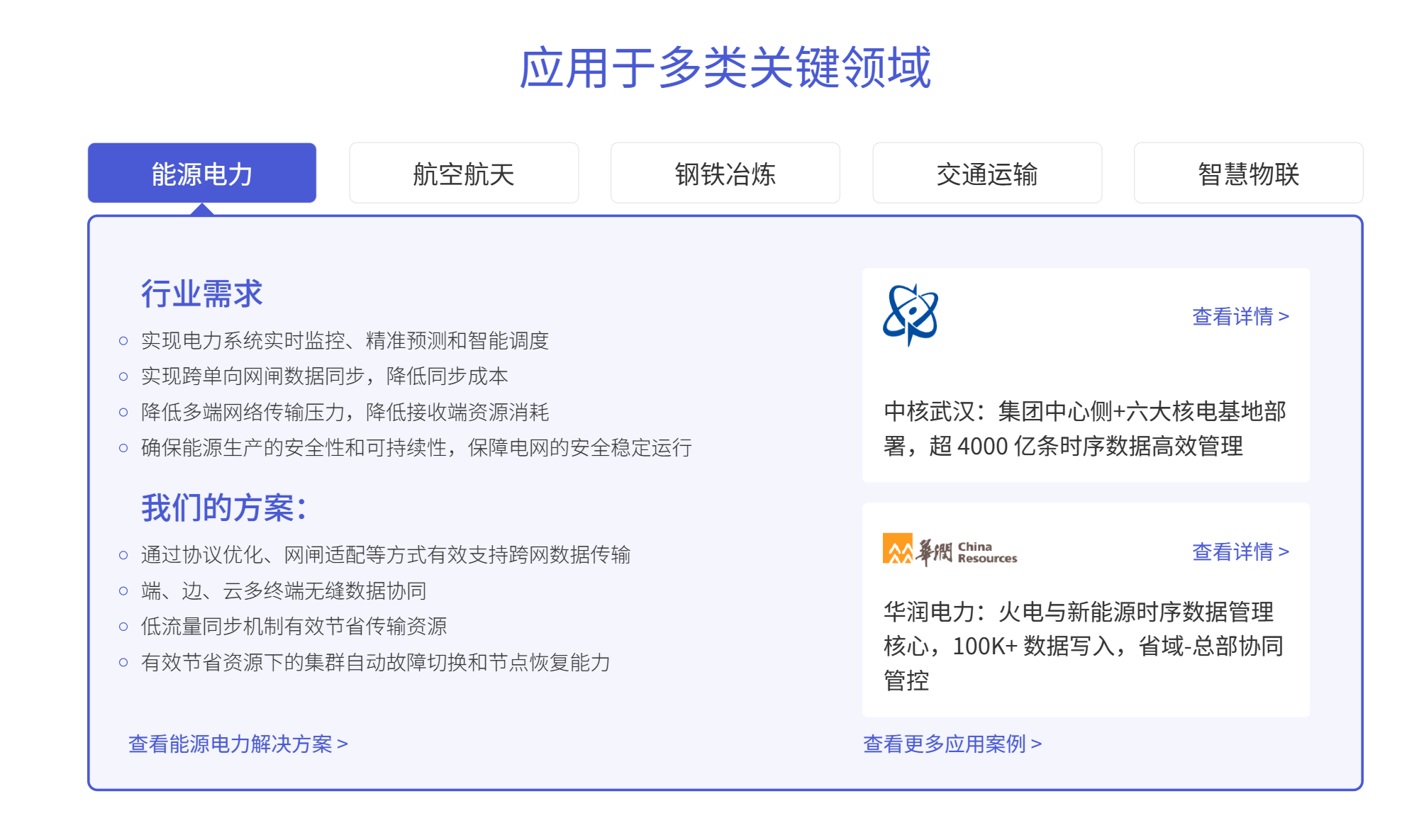Screen dimensions: 1419x840
Task: Open 查看更多应用案例 link
Action: [952, 744]
